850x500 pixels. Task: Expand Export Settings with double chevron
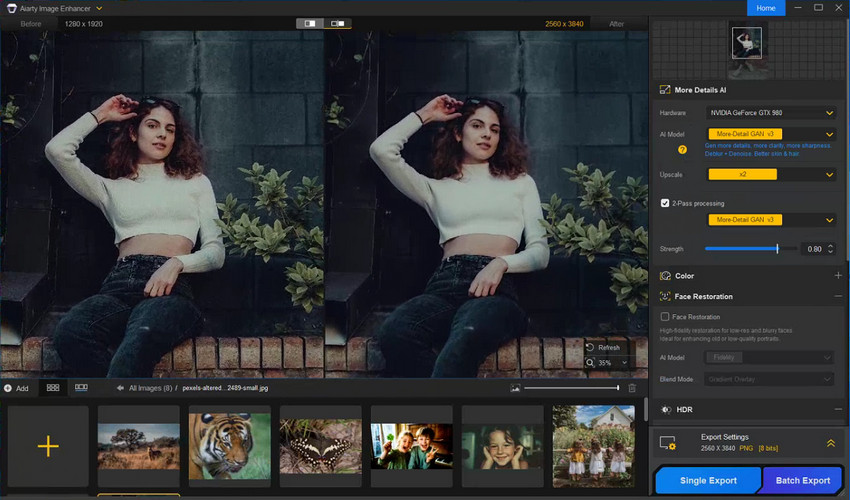[x=830, y=443]
